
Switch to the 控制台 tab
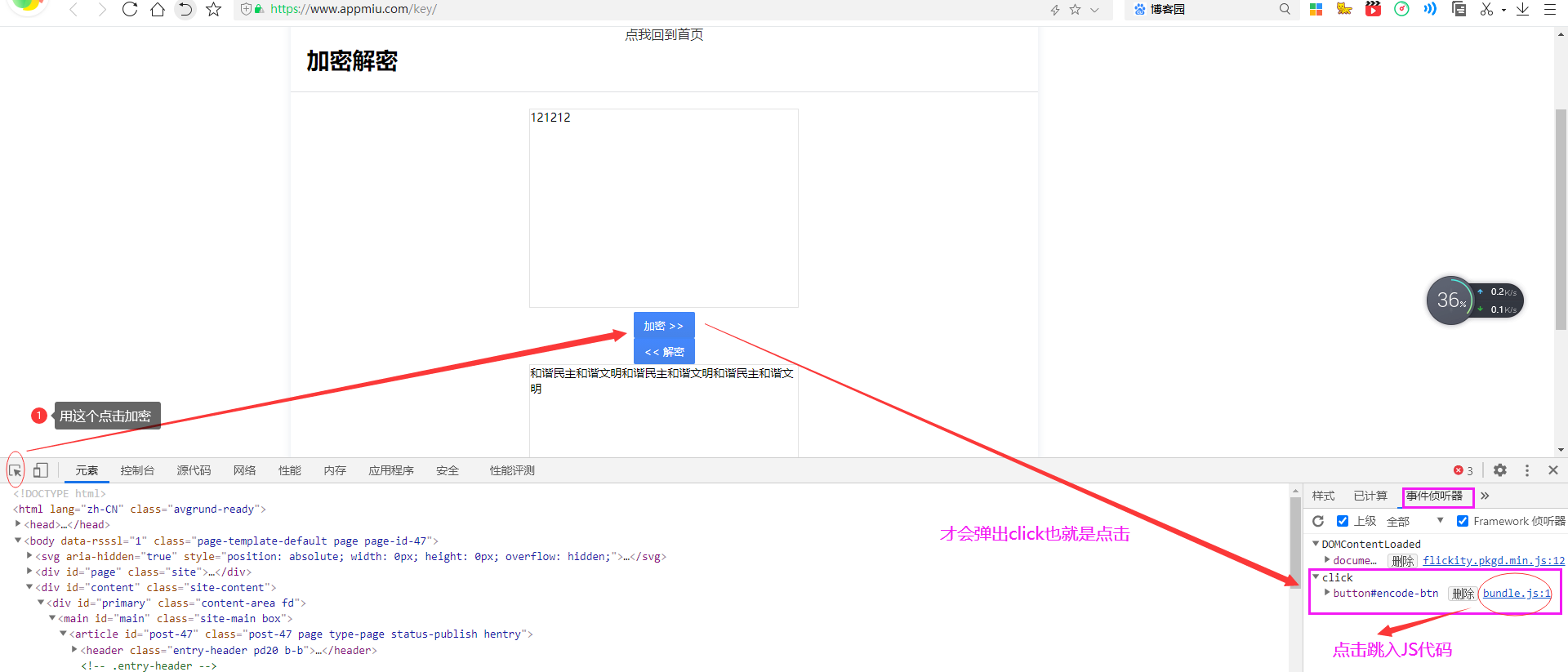pyautogui.click(x=137, y=470)
